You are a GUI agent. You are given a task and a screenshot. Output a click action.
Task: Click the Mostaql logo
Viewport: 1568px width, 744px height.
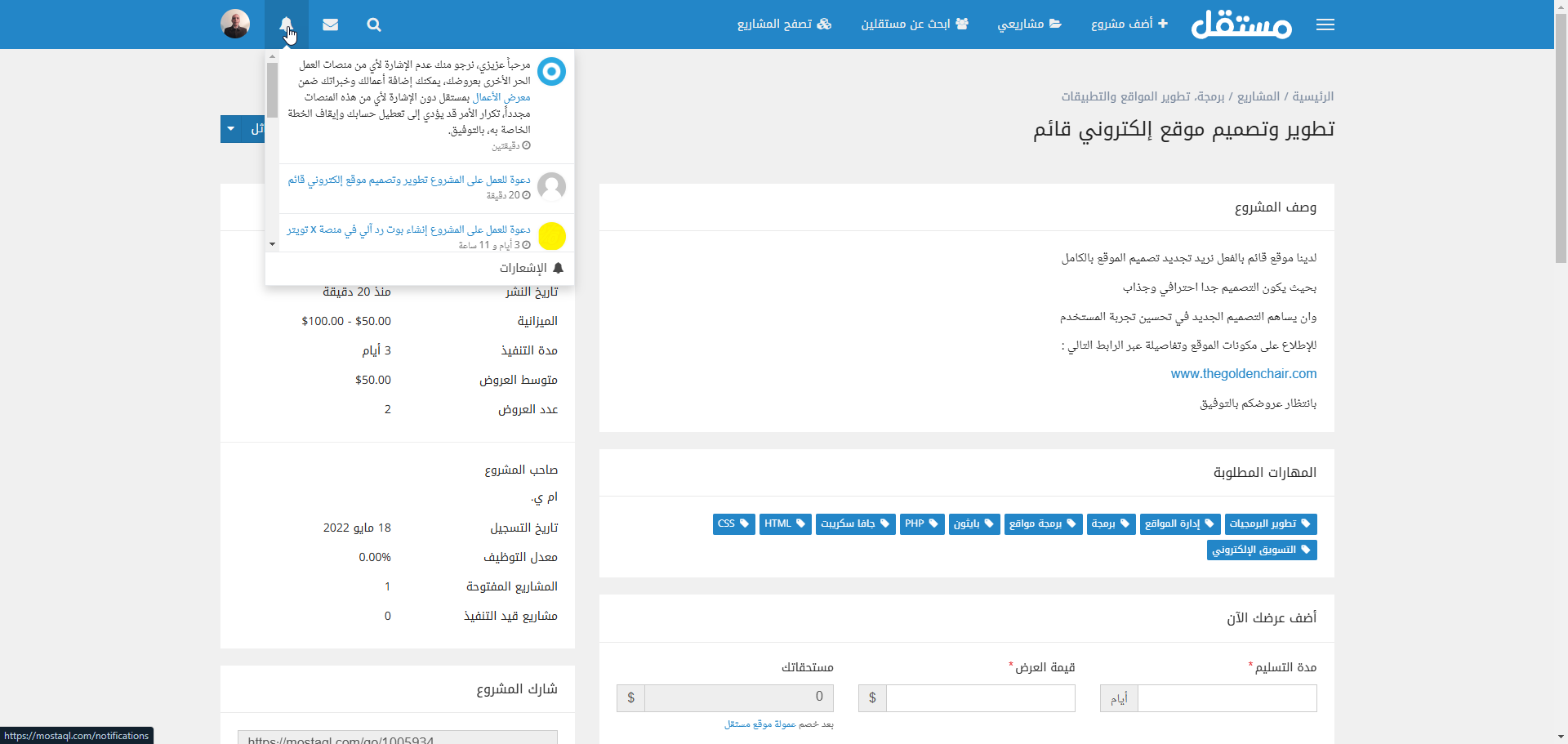1241,25
